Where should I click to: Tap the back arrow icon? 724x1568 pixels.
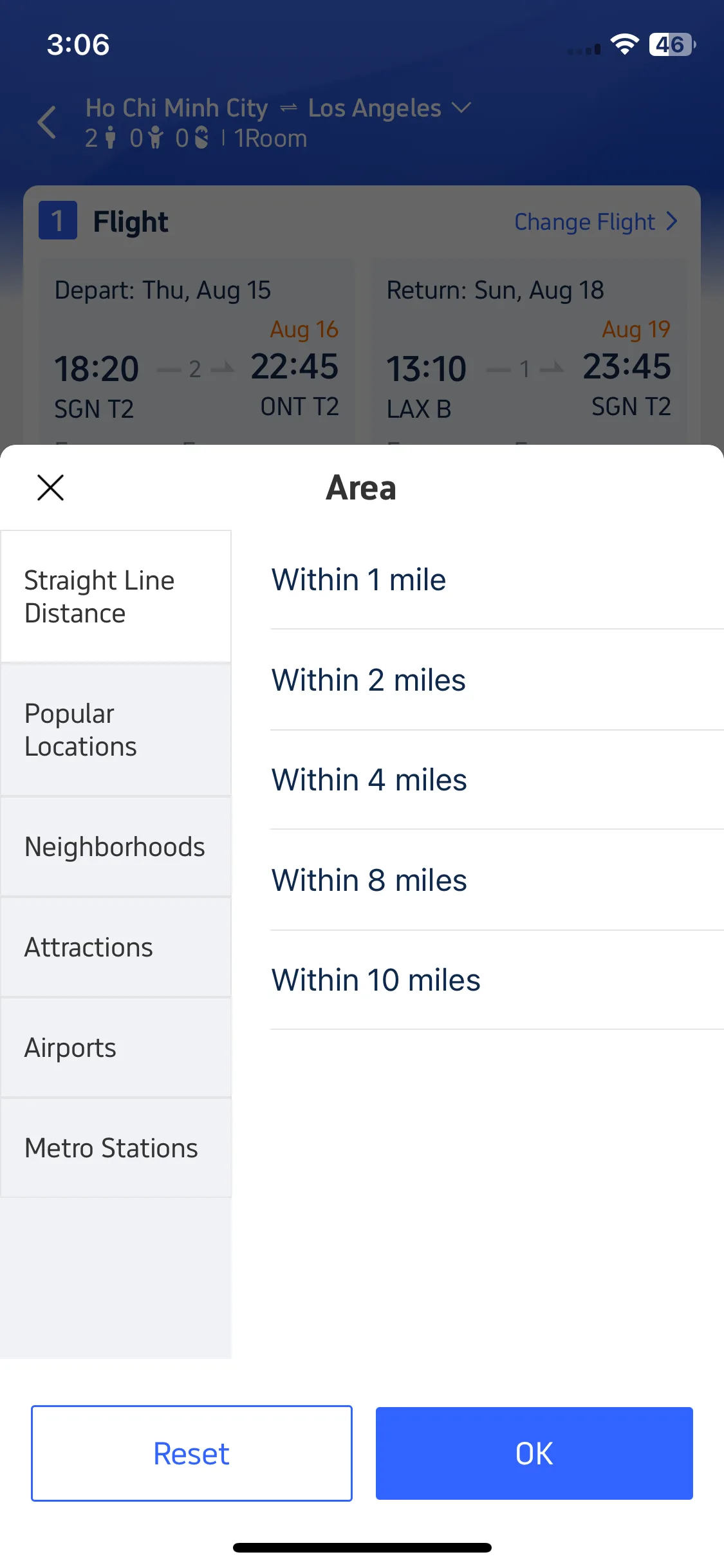[x=46, y=122]
